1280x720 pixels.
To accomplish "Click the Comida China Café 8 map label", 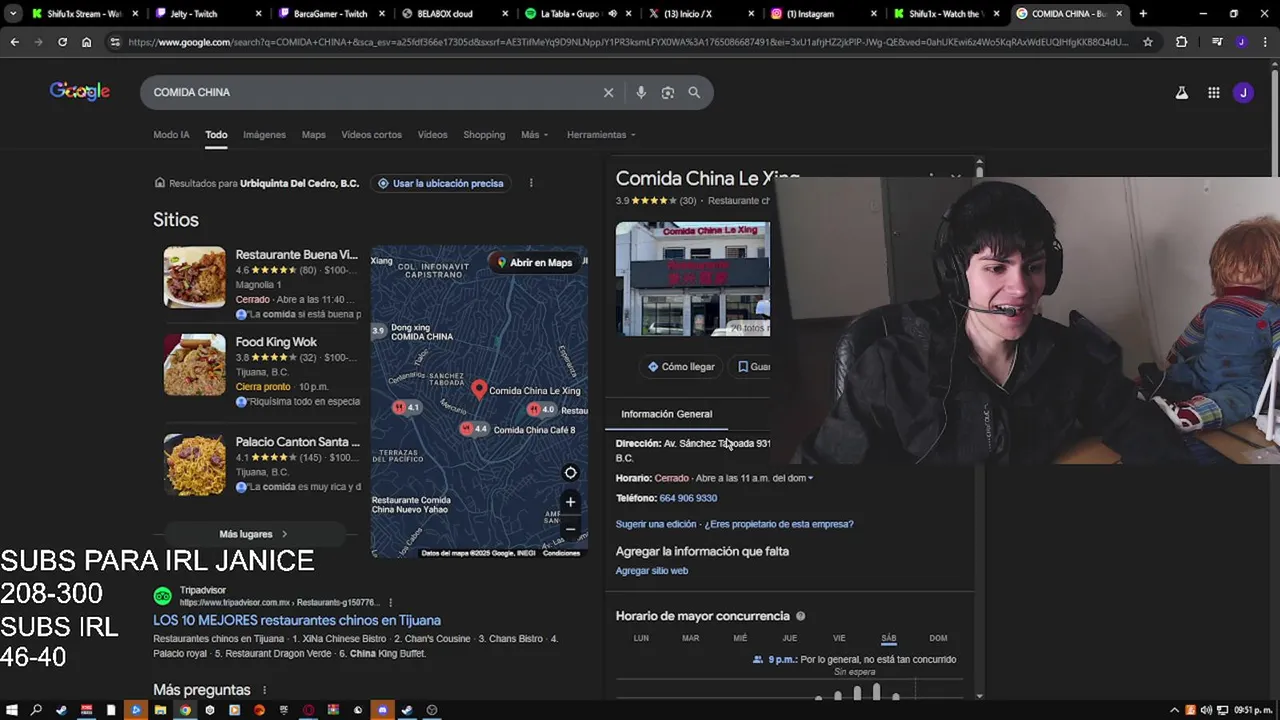I will pos(534,430).
